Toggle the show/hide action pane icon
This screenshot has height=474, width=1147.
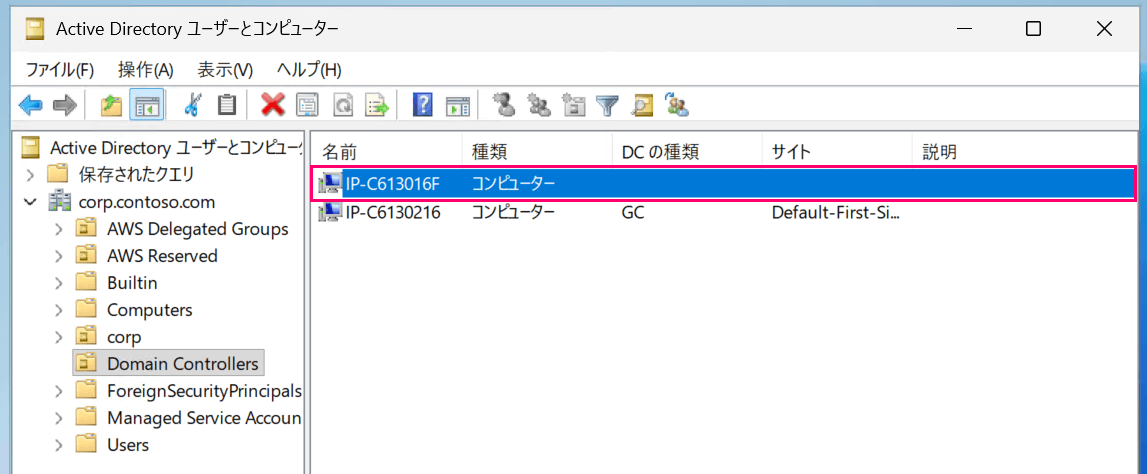pyautogui.click(x=457, y=105)
